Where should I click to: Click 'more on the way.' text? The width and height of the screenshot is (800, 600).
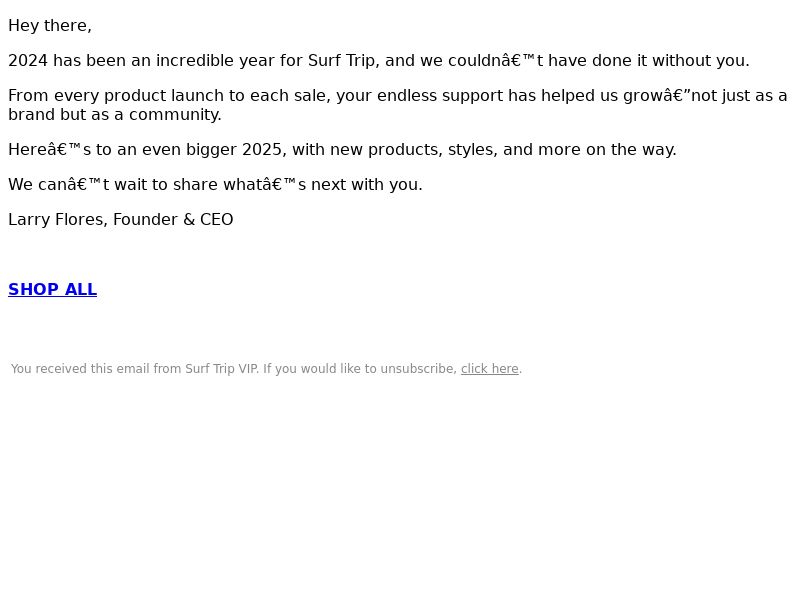[607, 149]
